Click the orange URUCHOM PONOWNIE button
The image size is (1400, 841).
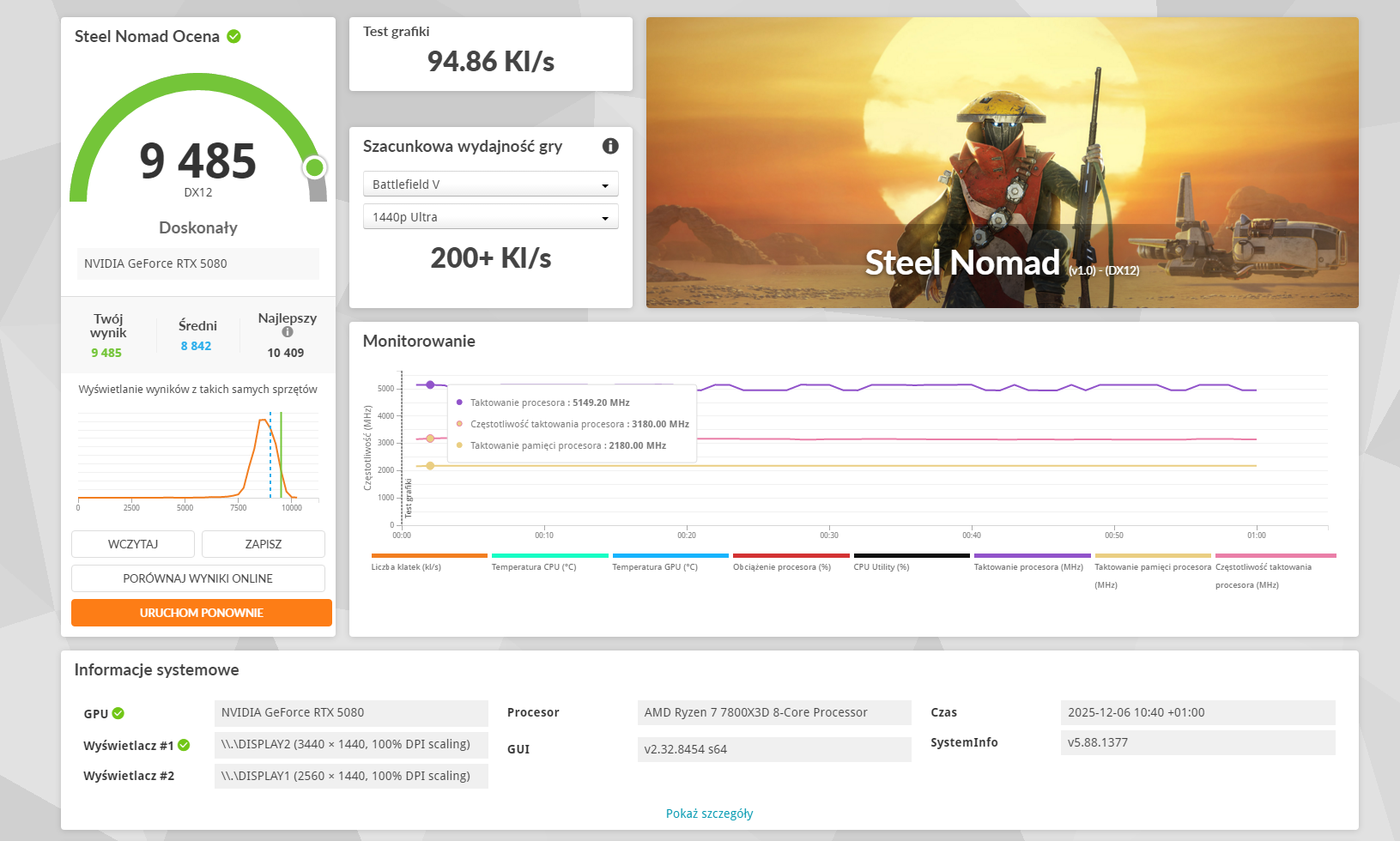coord(201,613)
